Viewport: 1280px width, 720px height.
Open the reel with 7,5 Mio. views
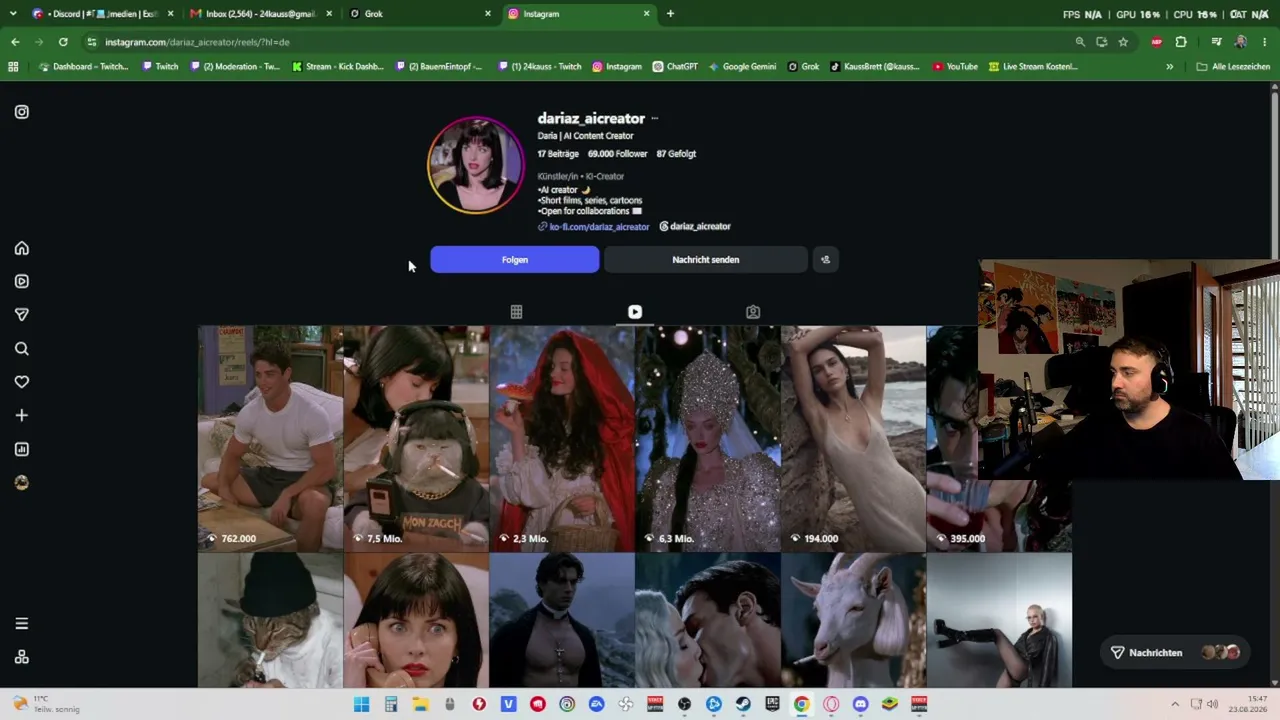(x=416, y=439)
